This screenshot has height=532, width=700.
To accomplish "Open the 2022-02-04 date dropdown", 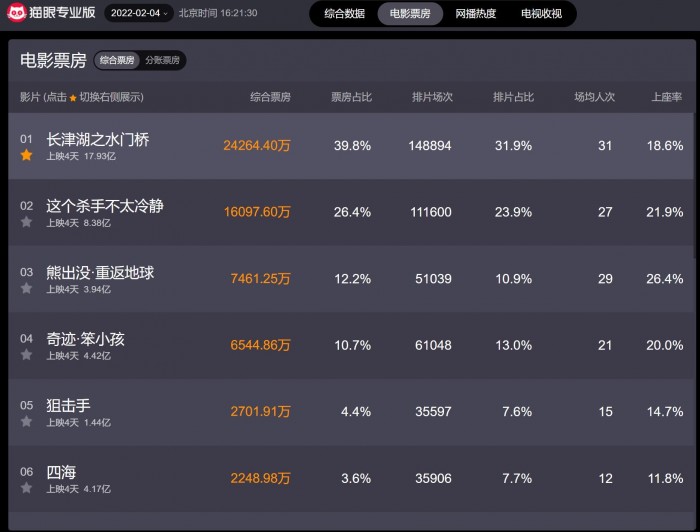I will coord(139,13).
